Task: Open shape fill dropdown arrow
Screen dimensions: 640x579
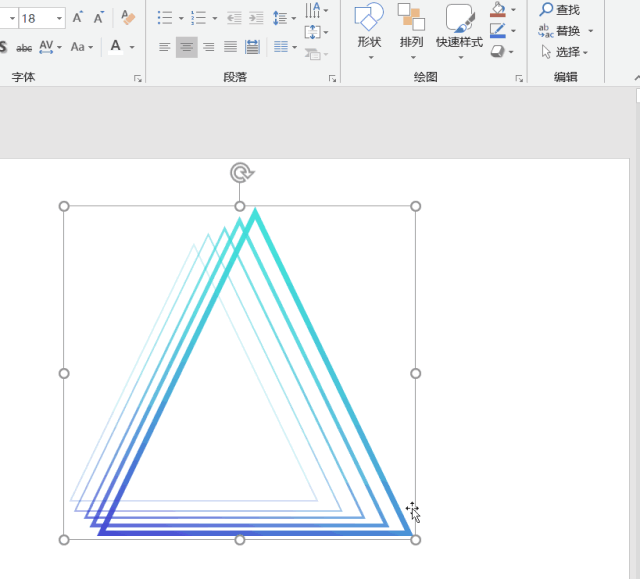Action: [513, 10]
